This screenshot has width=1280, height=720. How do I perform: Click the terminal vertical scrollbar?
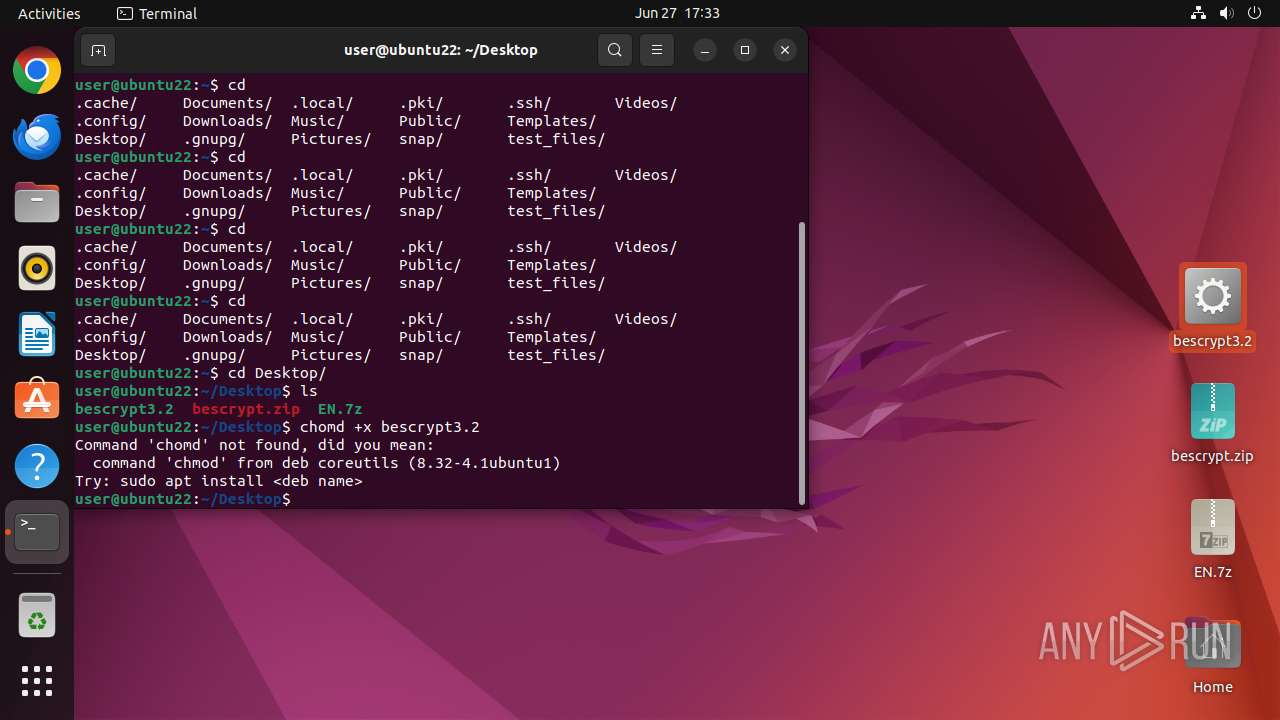[801, 363]
